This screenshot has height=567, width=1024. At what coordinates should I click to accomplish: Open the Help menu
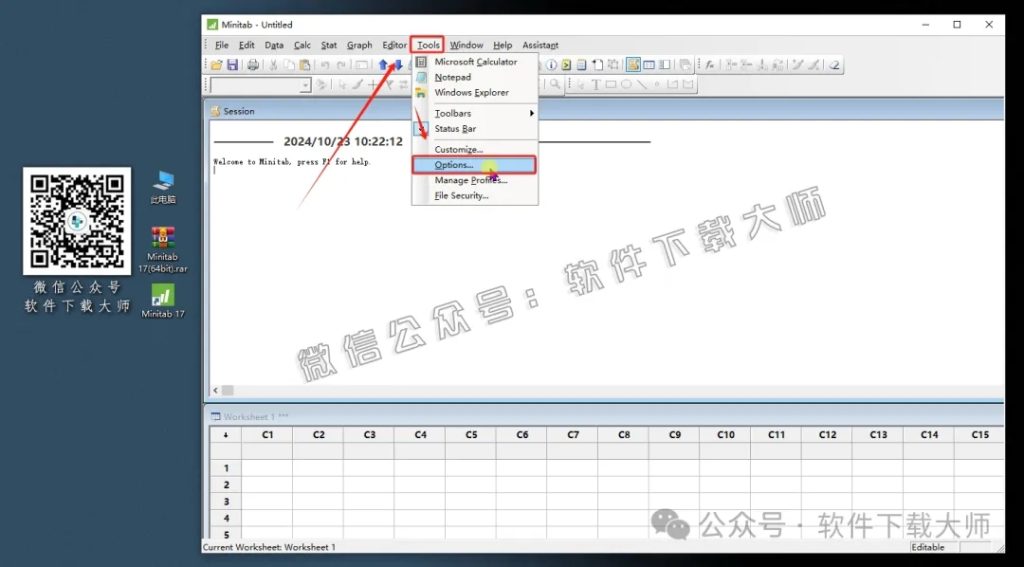[502, 45]
